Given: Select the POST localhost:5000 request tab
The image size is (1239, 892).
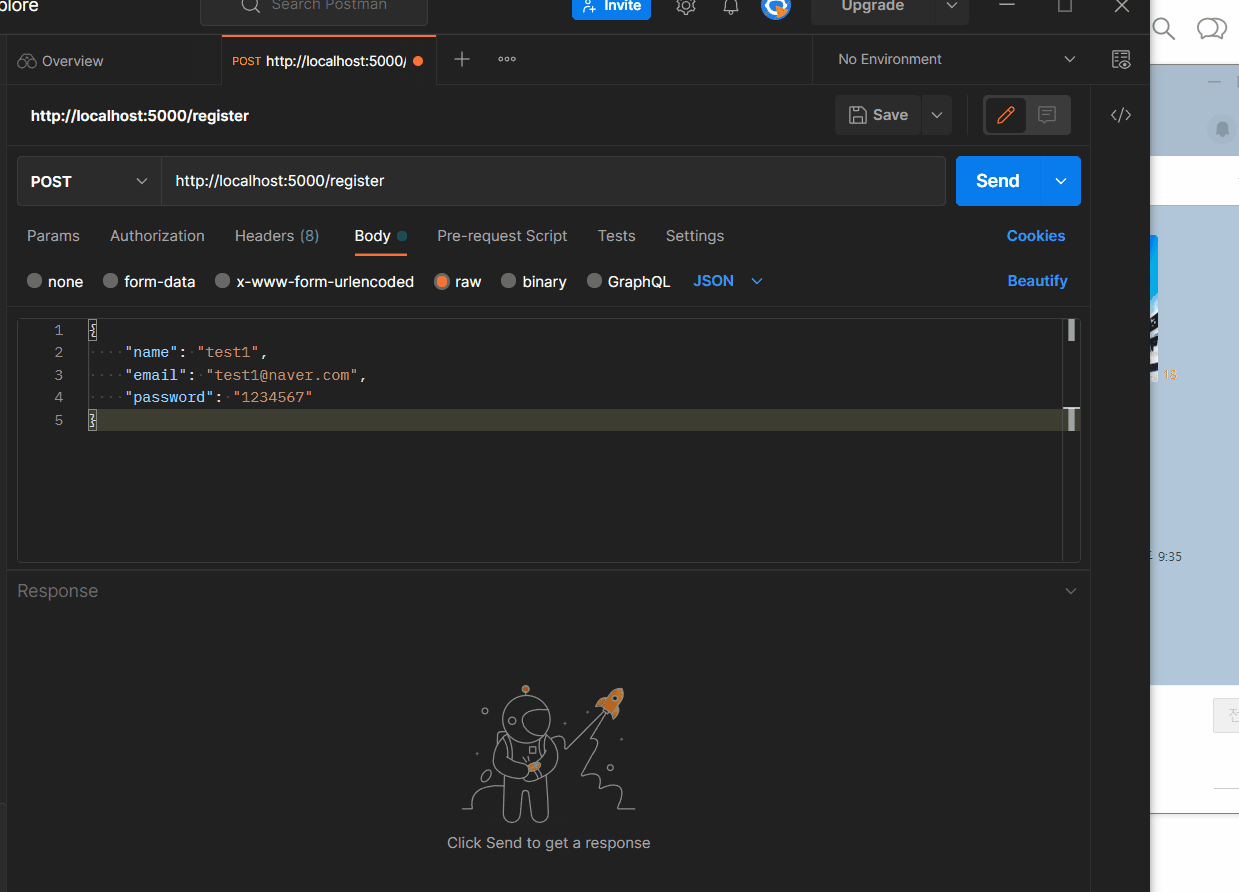Looking at the screenshot, I should pyautogui.click(x=328, y=61).
